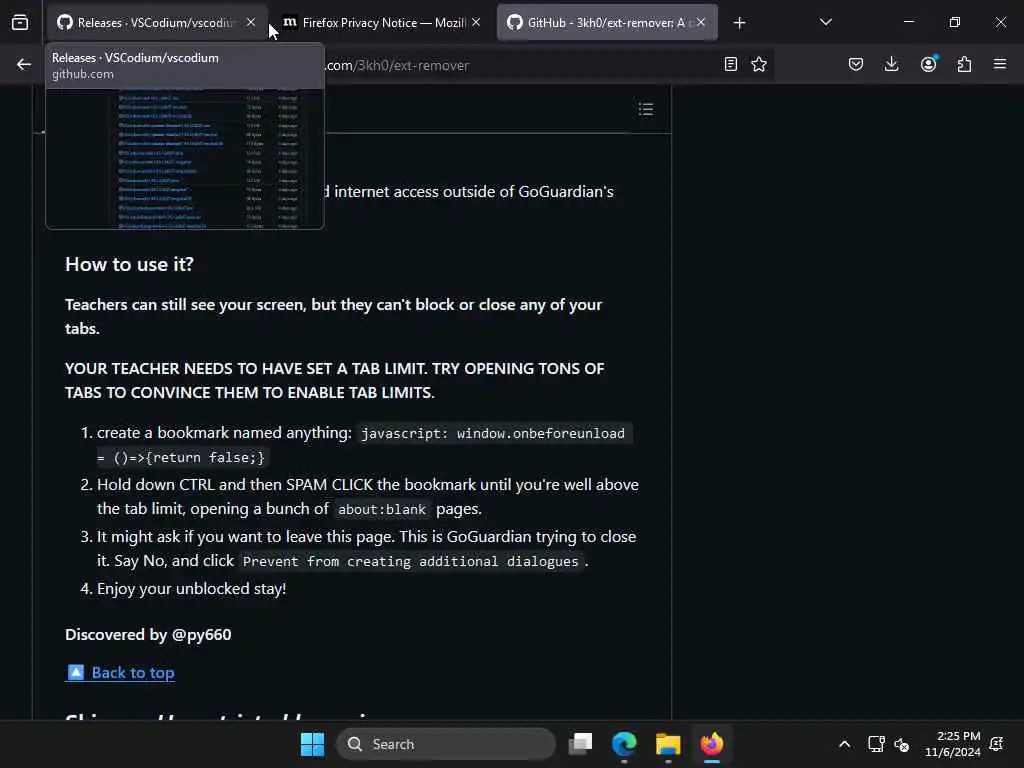The width and height of the screenshot is (1024, 768).
Task: Open the notification center bell icon
Action: point(997,744)
